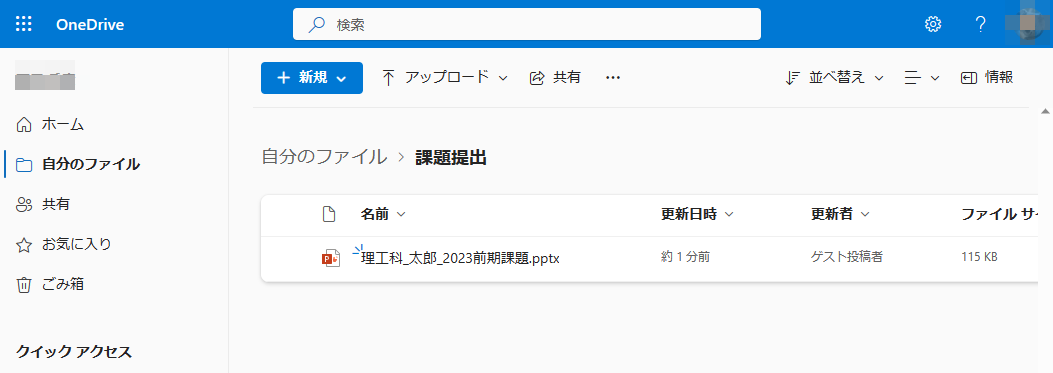Click the folder icon for 自分のファイル
The image size is (1053, 373).
click(24, 165)
